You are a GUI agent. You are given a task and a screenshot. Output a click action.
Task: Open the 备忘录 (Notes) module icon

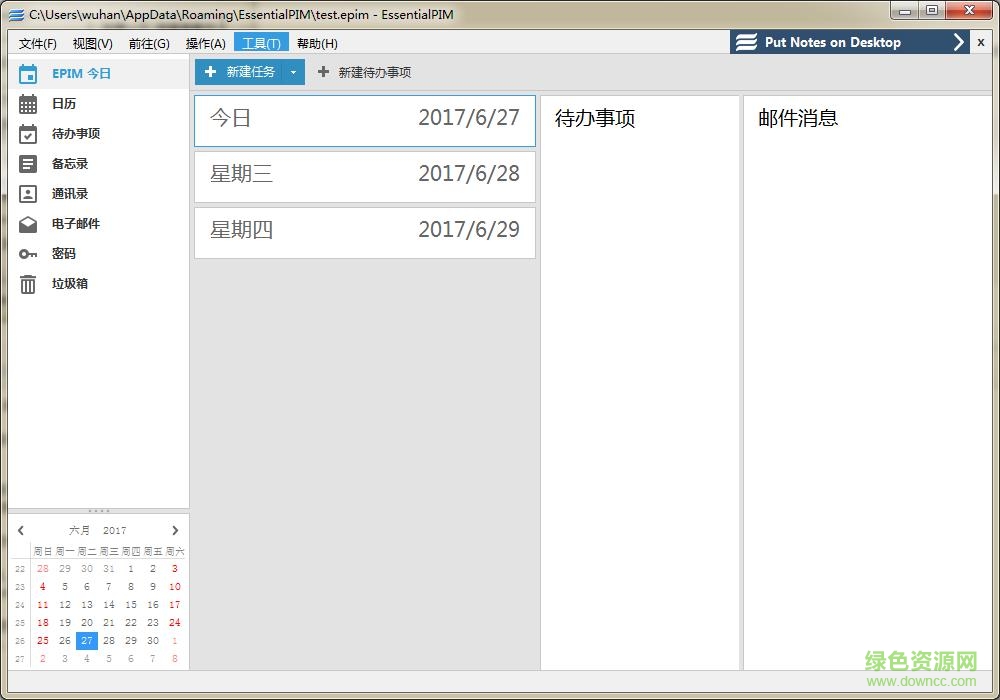[x=27, y=163]
